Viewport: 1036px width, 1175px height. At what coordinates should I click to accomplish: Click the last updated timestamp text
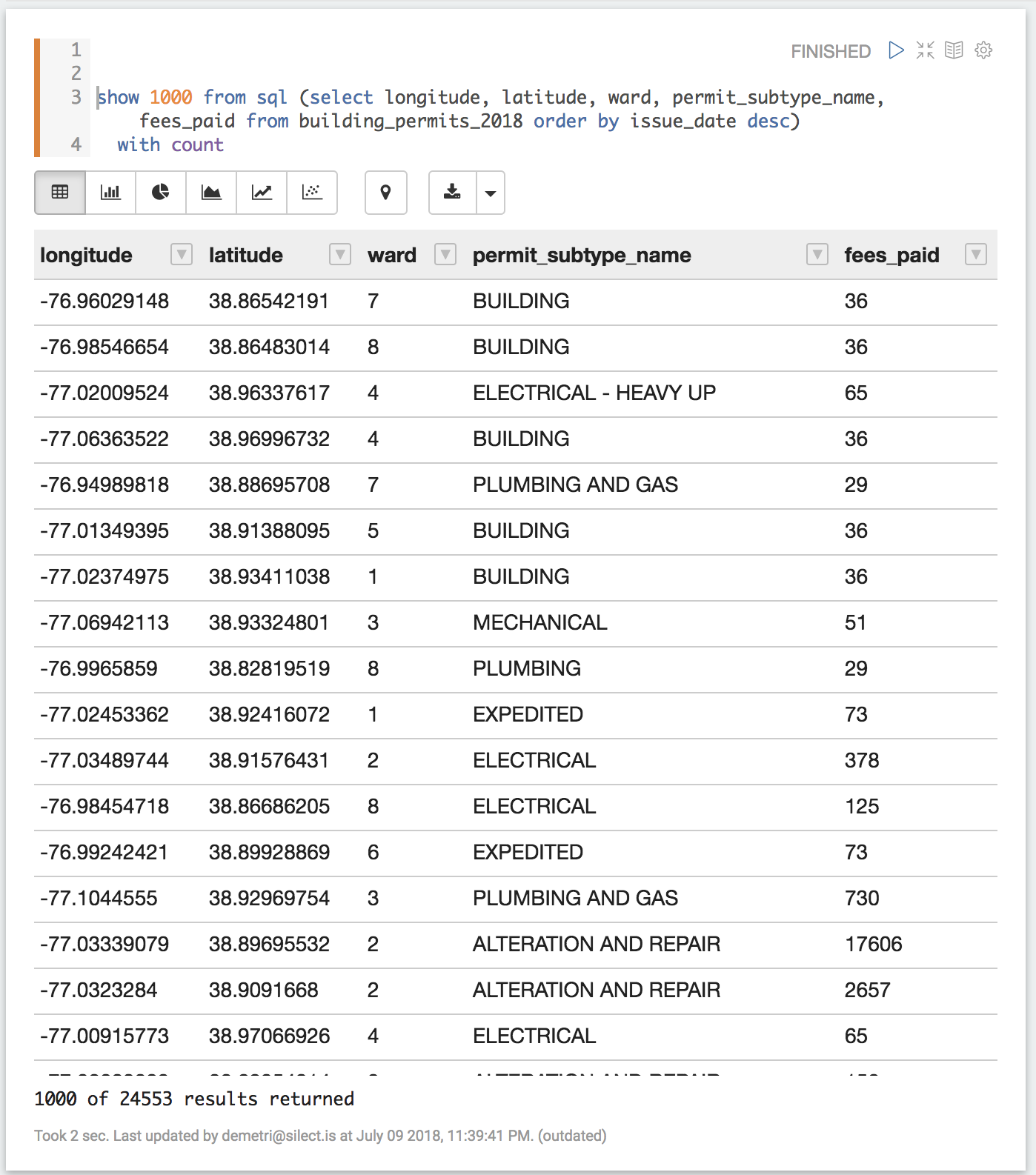point(320,1136)
